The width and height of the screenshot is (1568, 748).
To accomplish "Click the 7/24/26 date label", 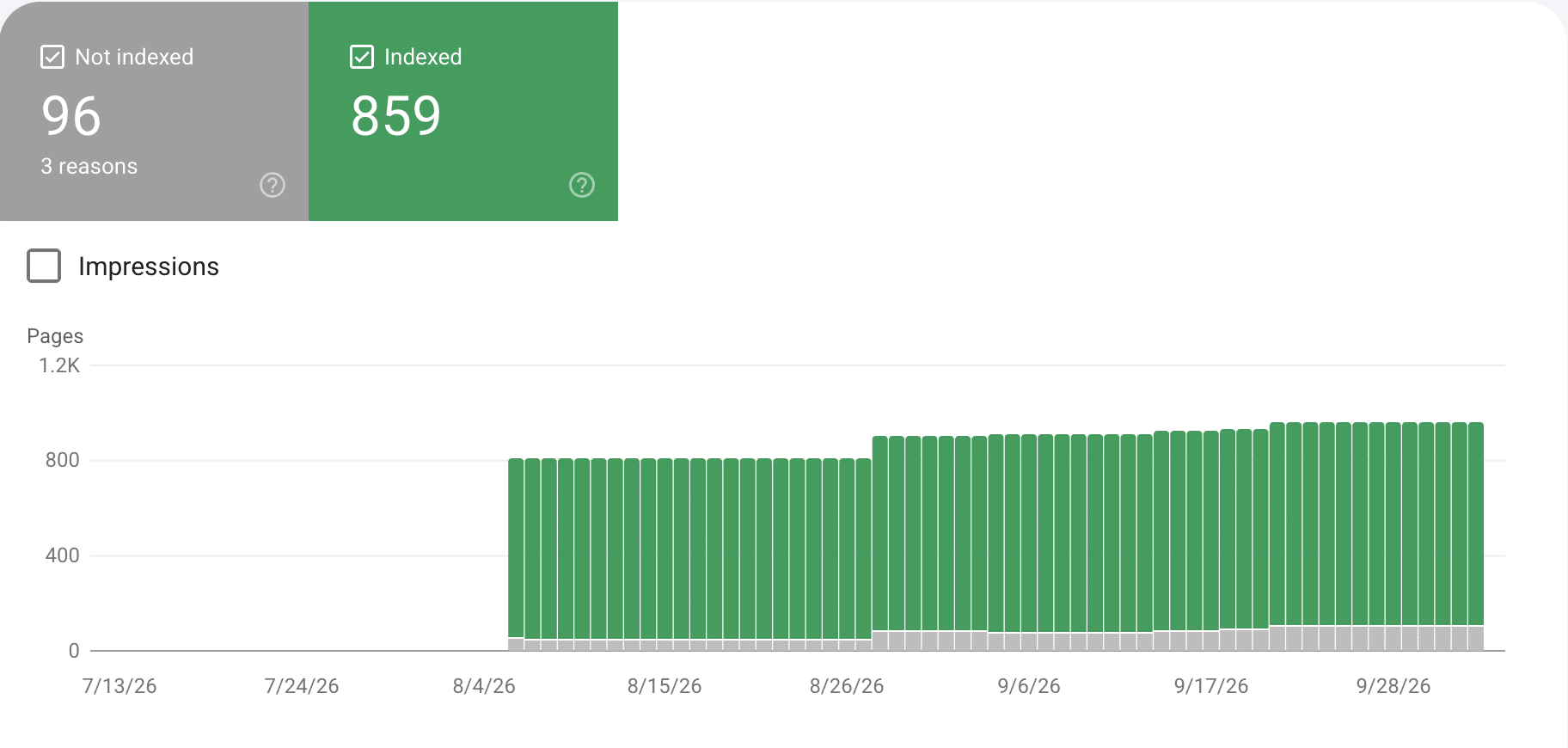I will click(x=302, y=686).
